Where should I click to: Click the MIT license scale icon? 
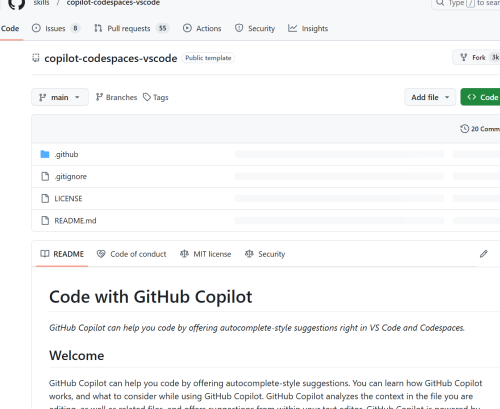(x=184, y=254)
